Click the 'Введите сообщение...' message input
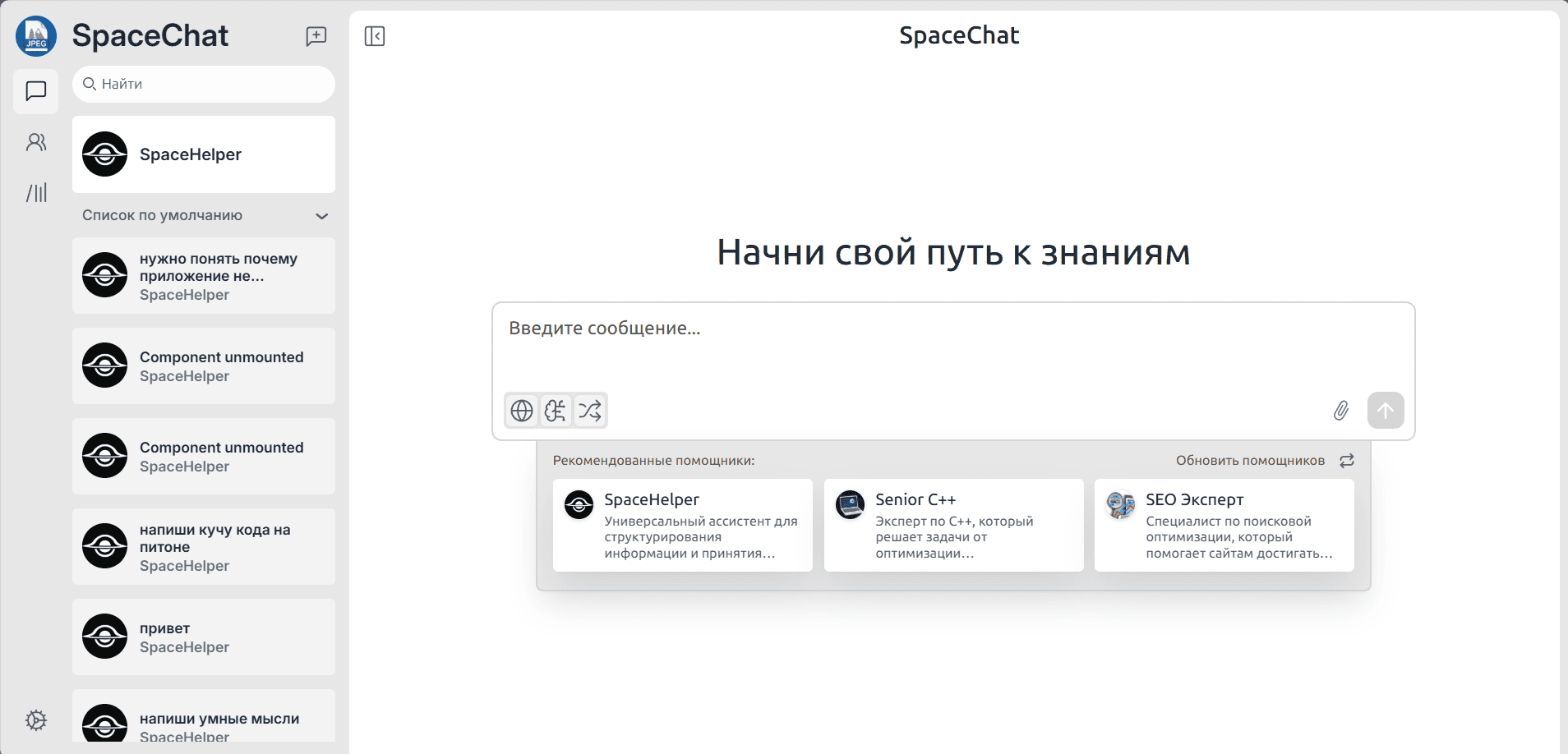1568x754 pixels. click(952, 345)
